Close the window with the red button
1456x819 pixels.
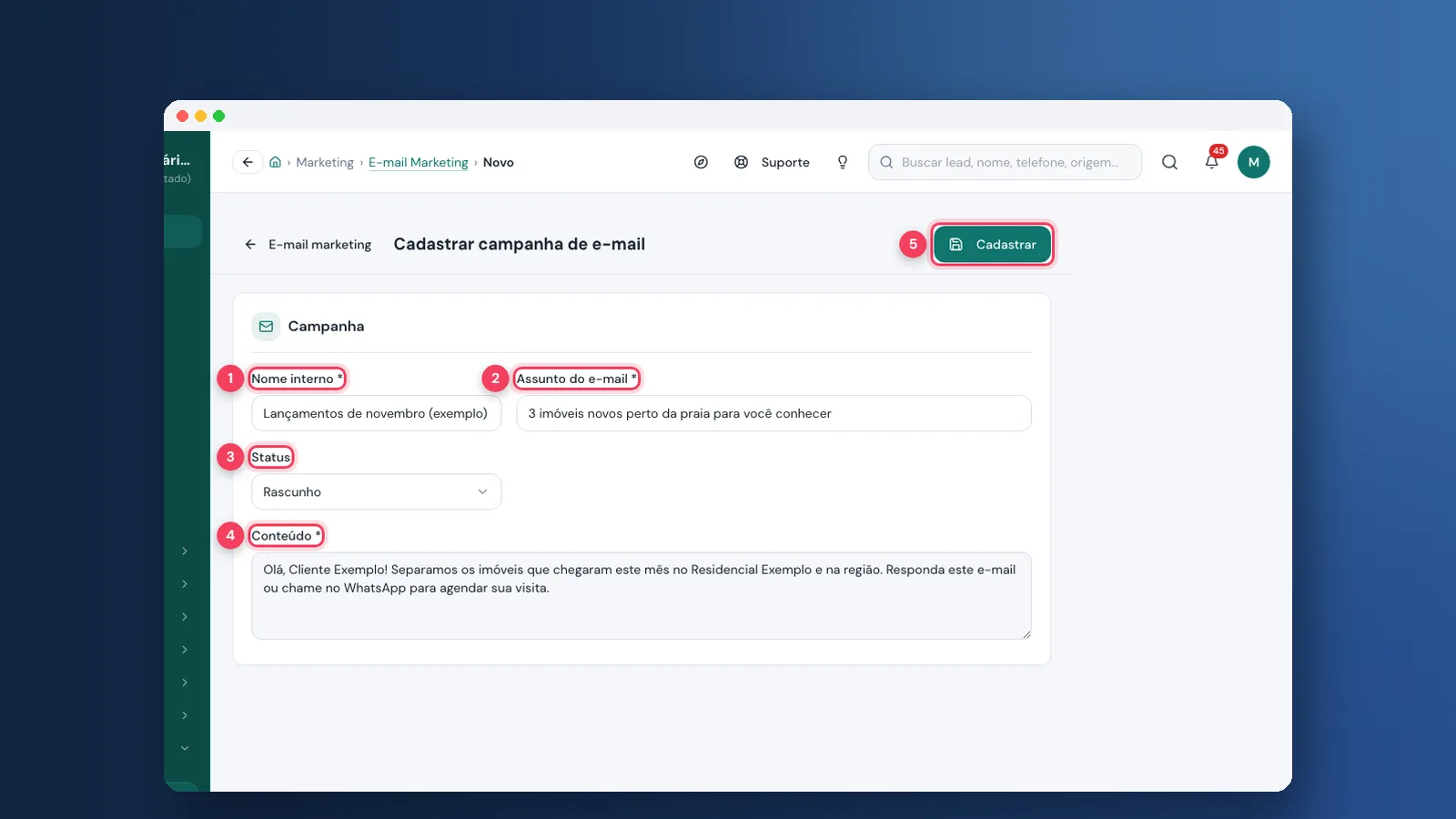182,116
